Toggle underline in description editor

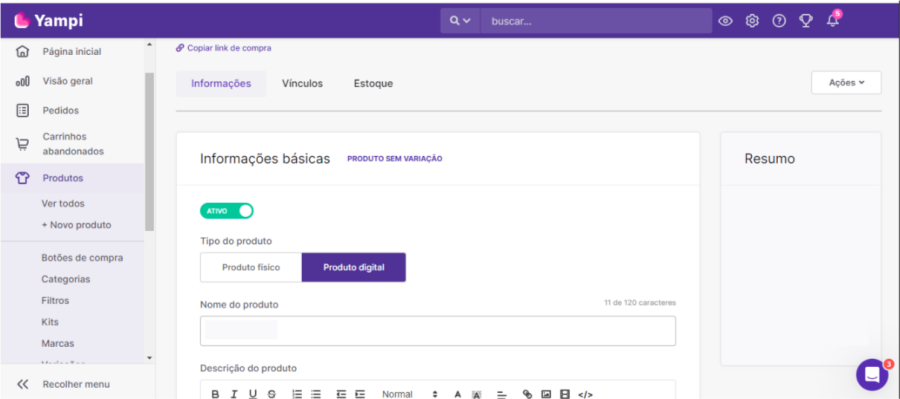253,394
